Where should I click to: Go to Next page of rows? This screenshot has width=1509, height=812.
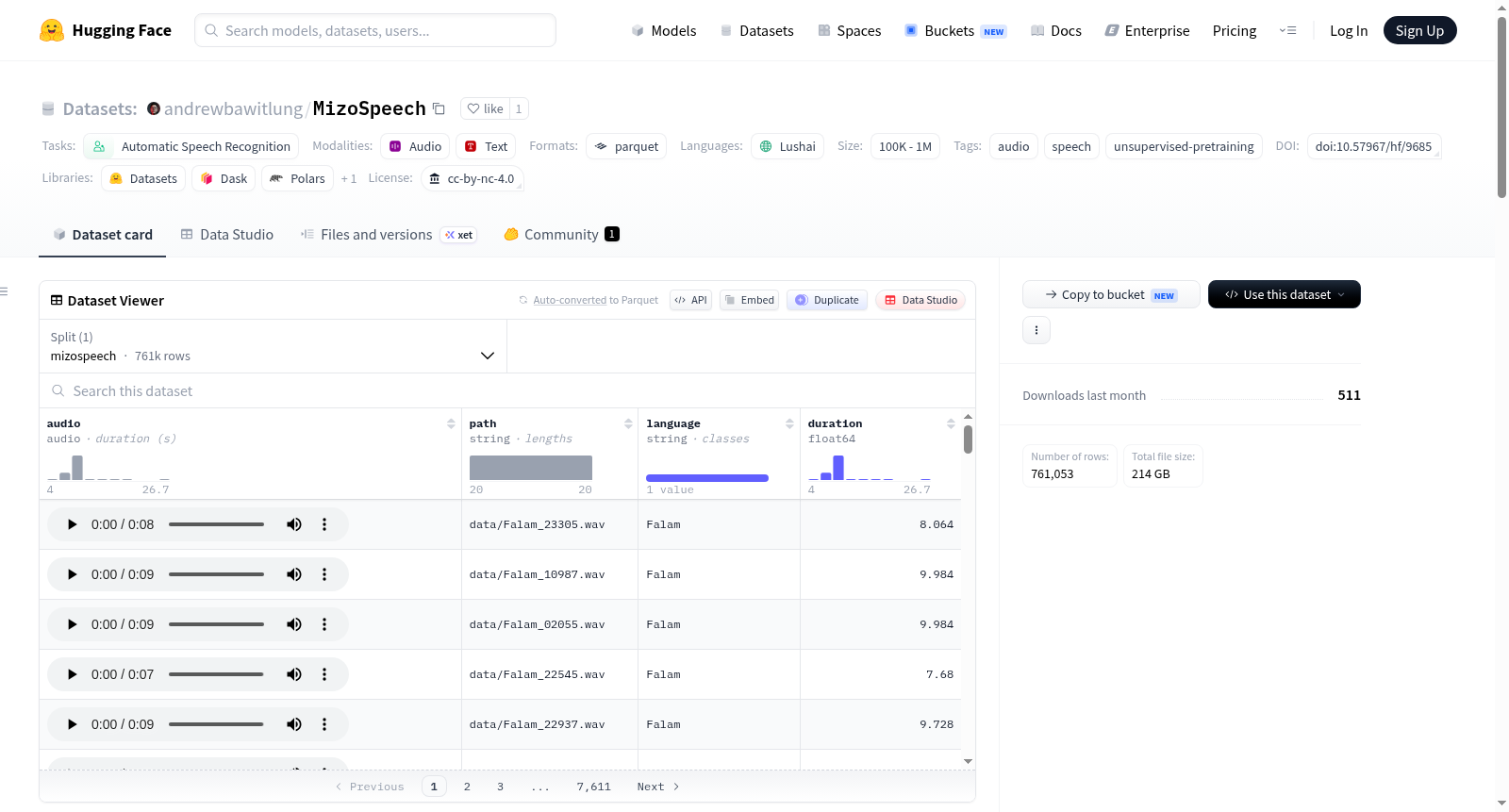click(x=658, y=787)
